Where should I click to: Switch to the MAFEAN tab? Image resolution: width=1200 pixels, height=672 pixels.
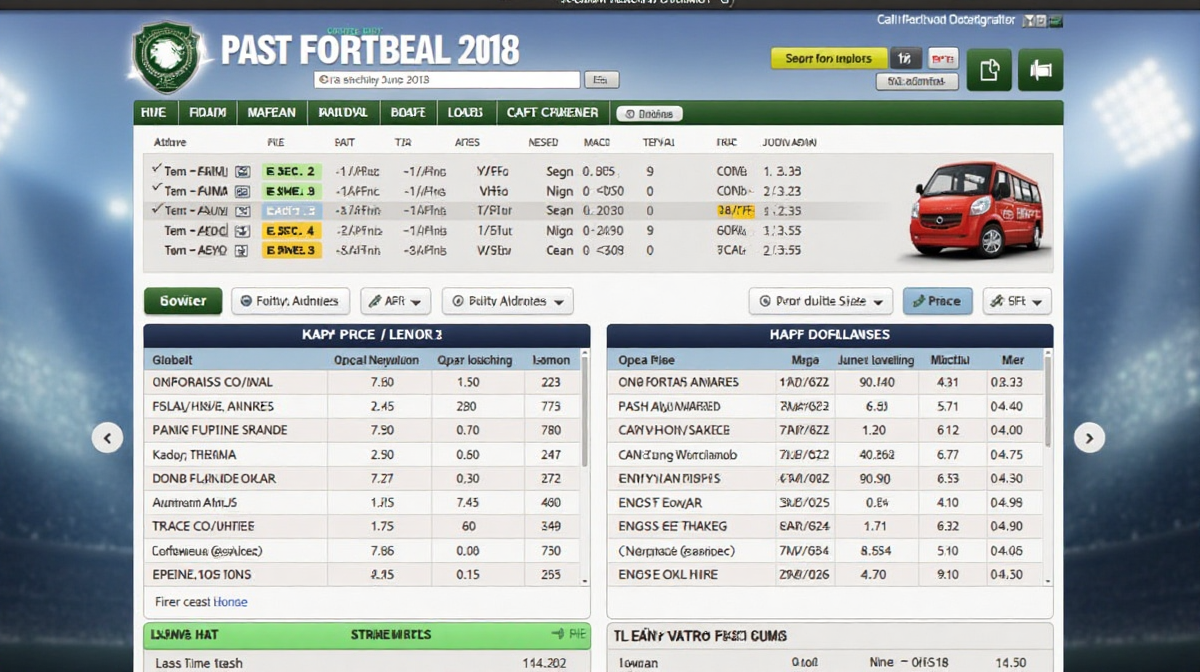click(270, 113)
